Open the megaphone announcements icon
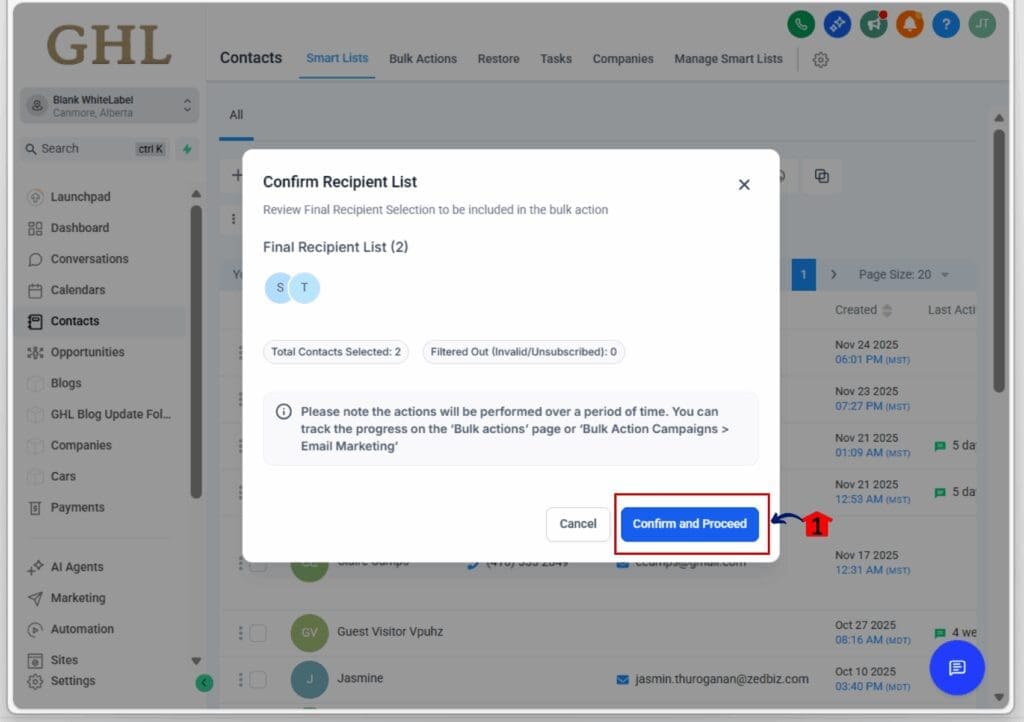This screenshot has height=722, width=1024. pos(873,24)
